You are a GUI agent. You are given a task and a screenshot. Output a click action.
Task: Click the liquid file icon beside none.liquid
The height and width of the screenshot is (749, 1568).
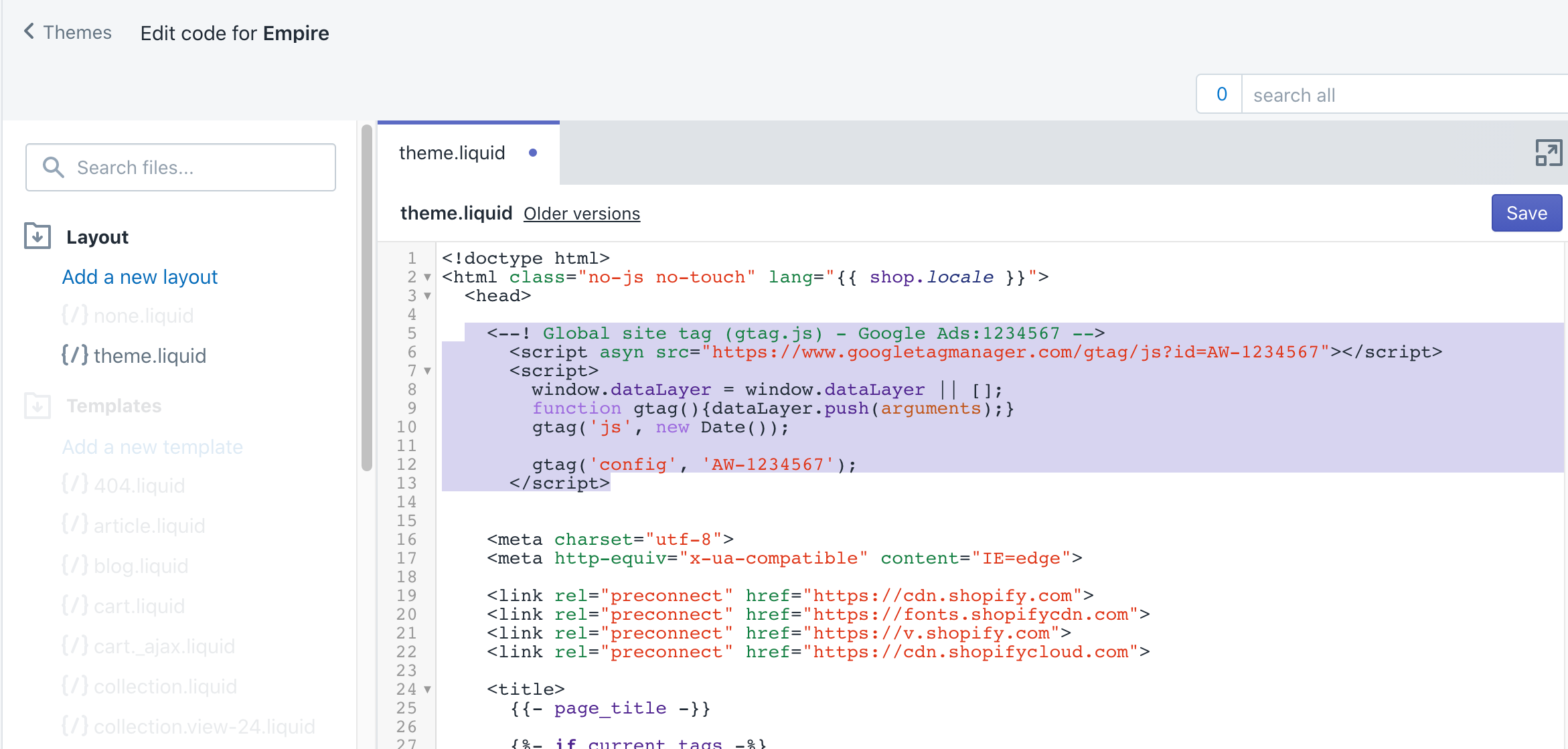[x=74, y=315]
